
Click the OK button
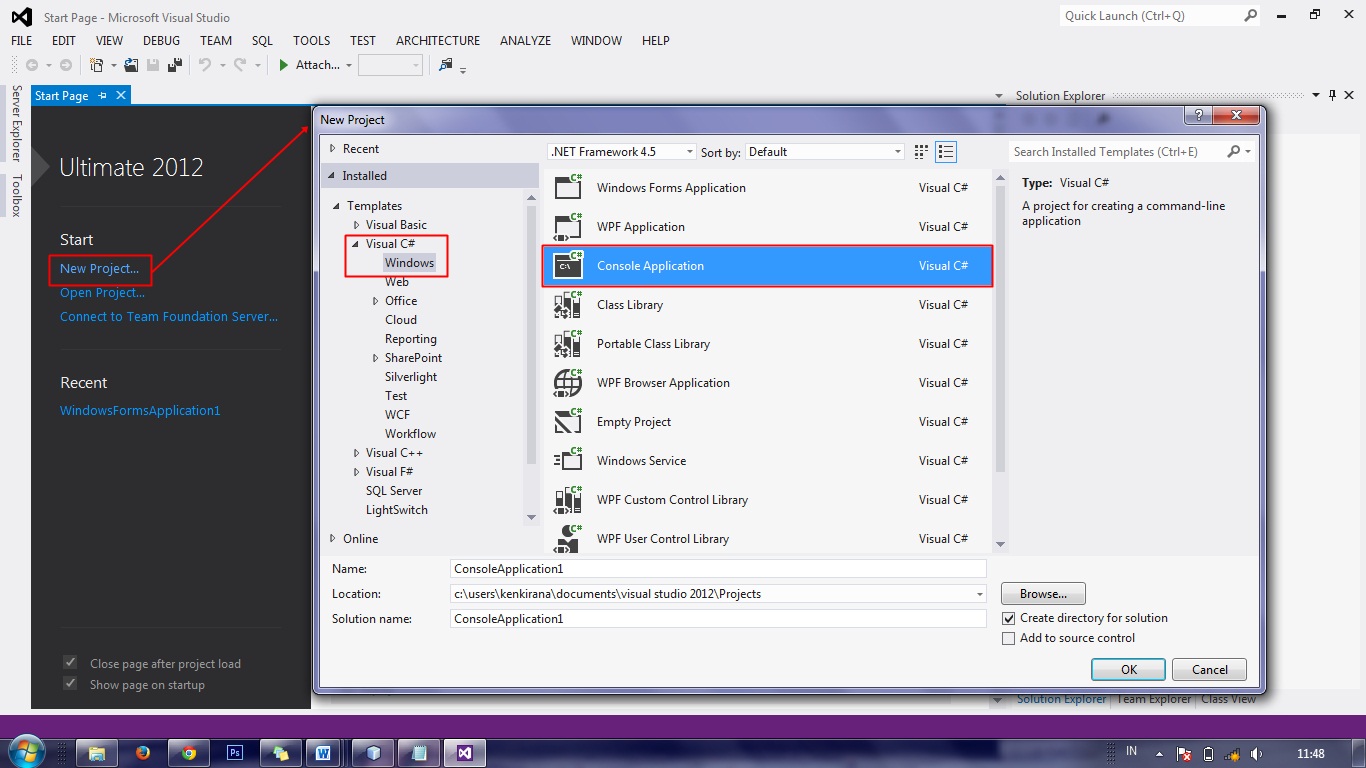coord(1129,670)
